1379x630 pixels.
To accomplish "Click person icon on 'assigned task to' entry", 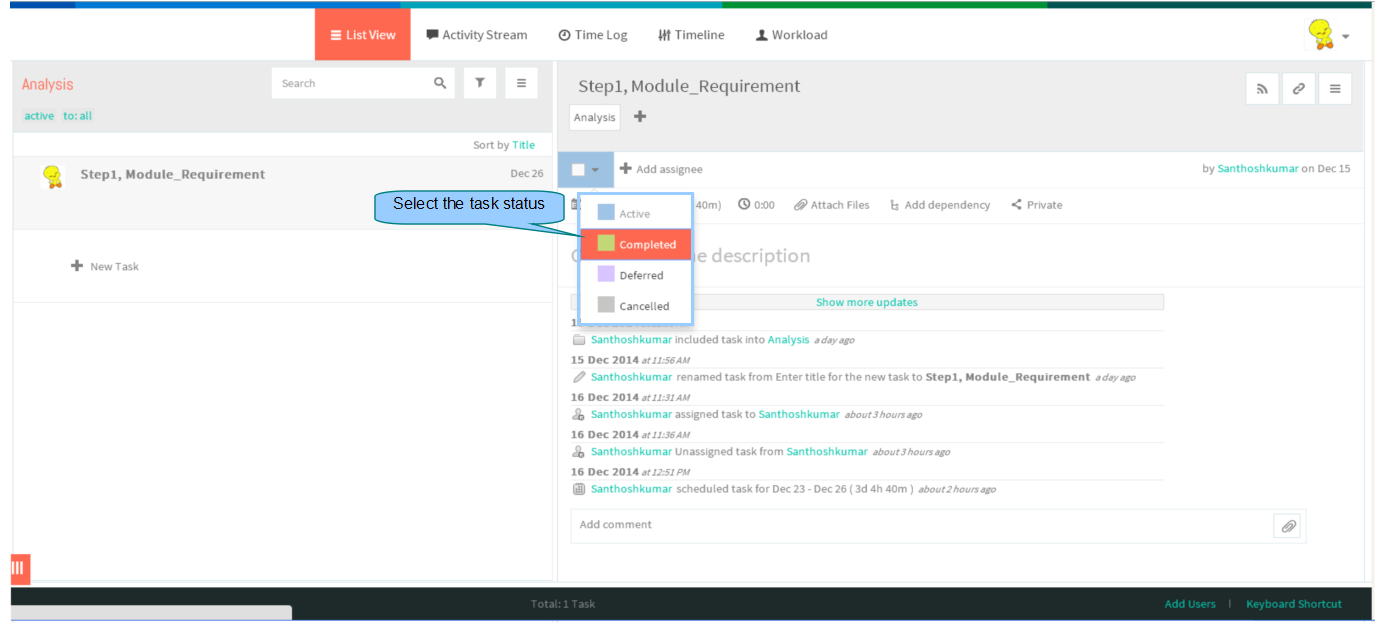I will pyautogui.click(x=579, y=414).
